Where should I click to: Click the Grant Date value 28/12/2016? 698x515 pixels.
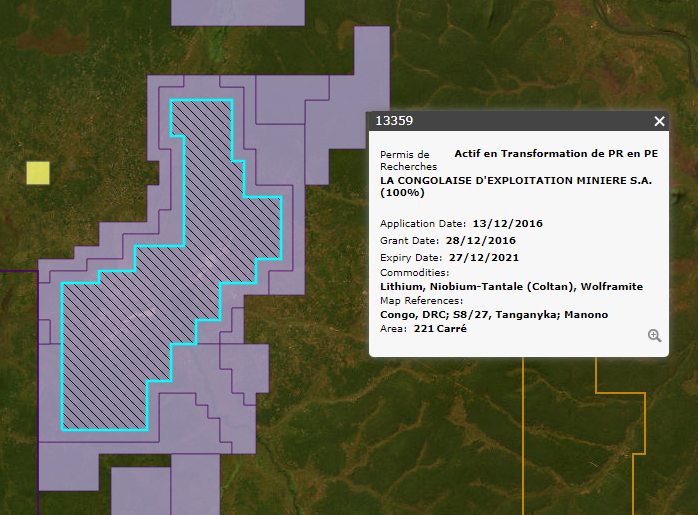click(x=480, y=241)
